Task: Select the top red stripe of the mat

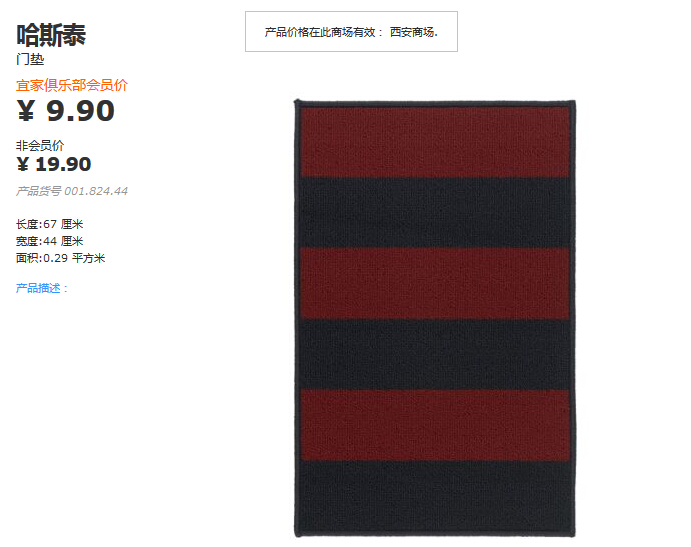Action: point(435,142)
